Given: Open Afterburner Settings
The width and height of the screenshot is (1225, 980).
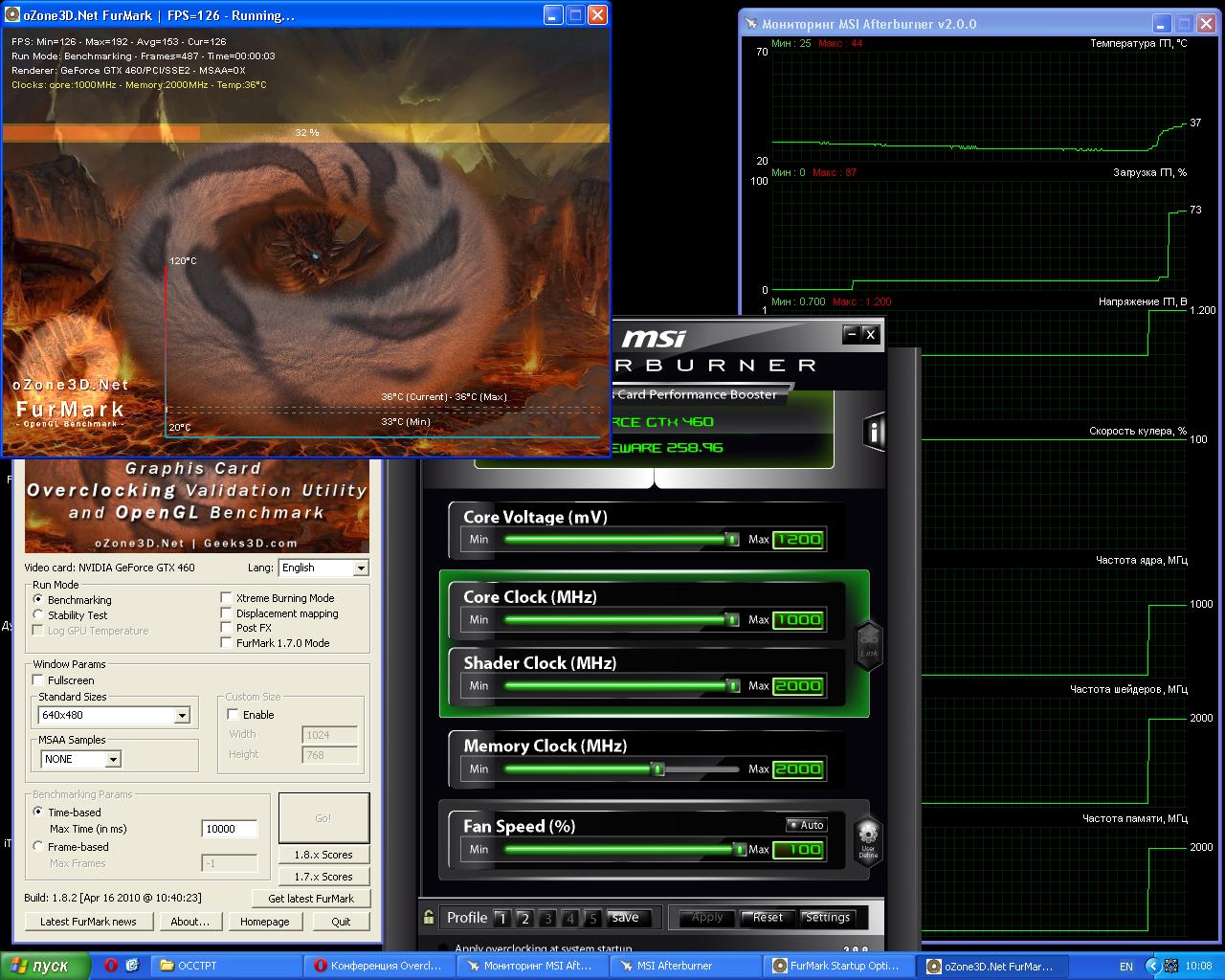Looking at the screenshot, I should pos(828,917).
